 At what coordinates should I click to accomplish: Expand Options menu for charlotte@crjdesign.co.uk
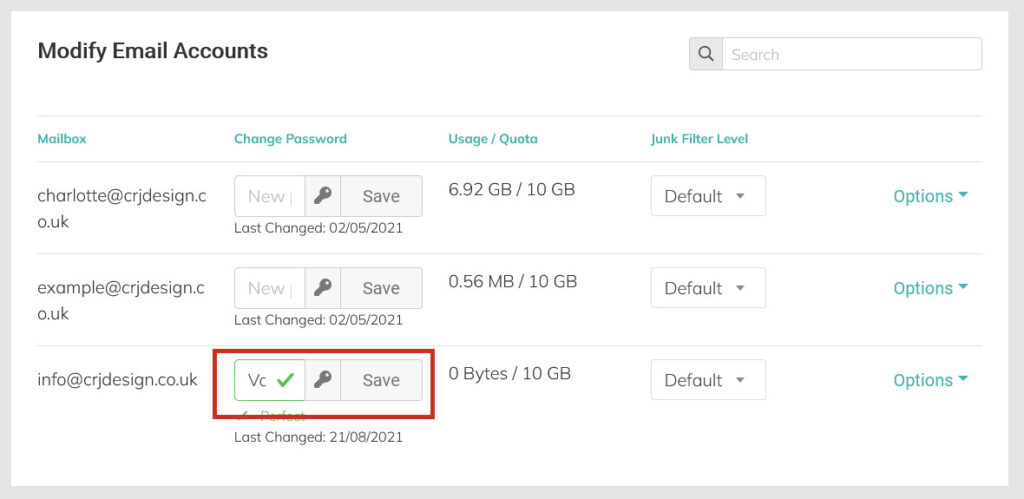pos(931,196)
